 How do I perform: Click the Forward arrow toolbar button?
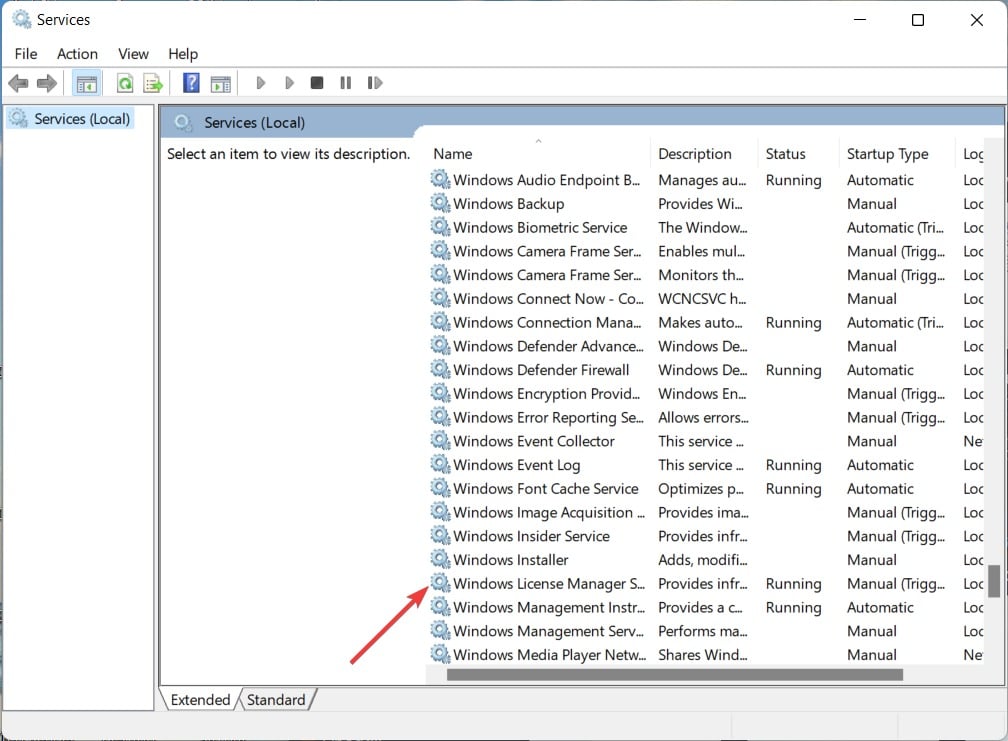tap(46, 83)
